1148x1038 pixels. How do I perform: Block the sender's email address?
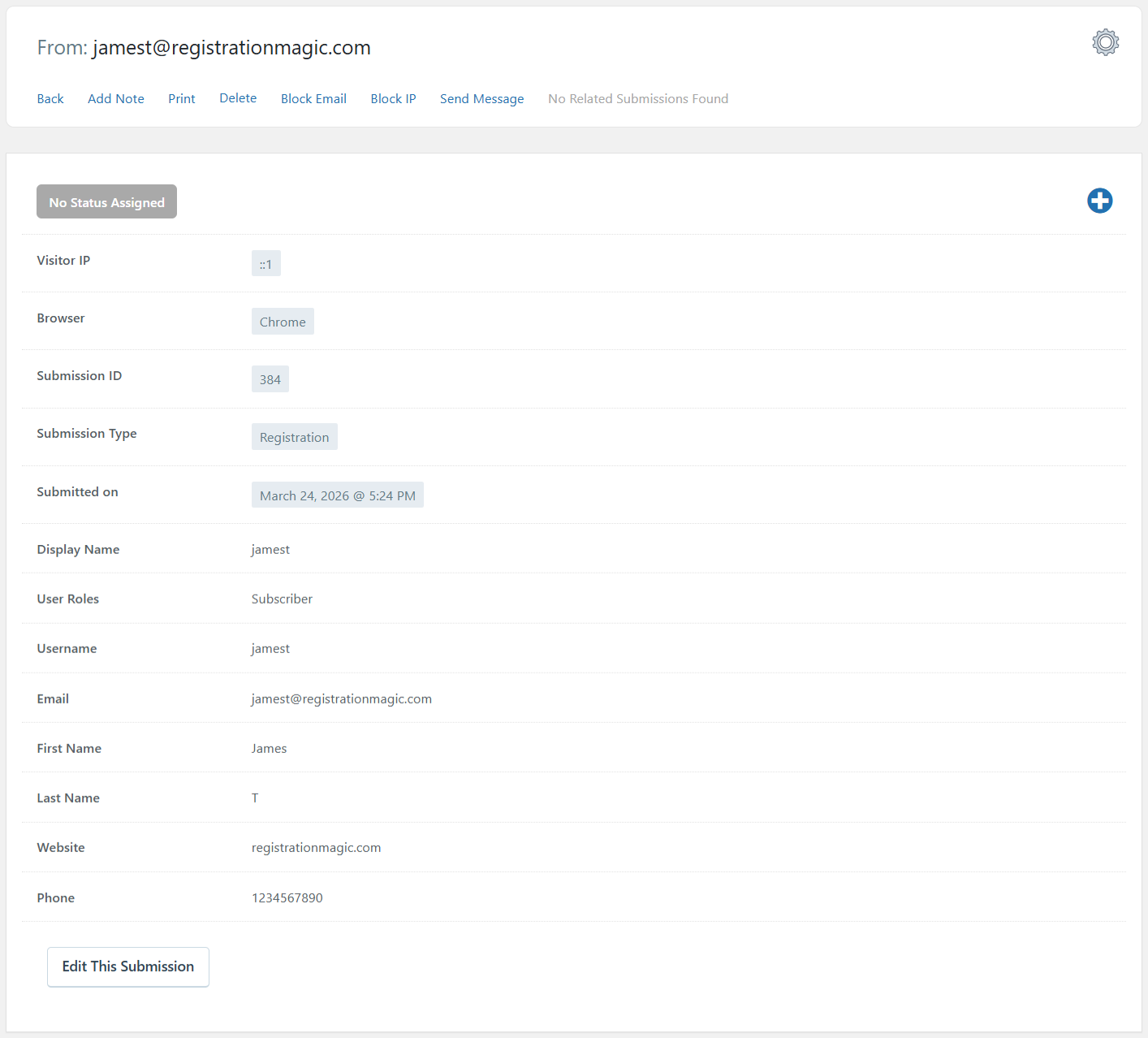313,99
